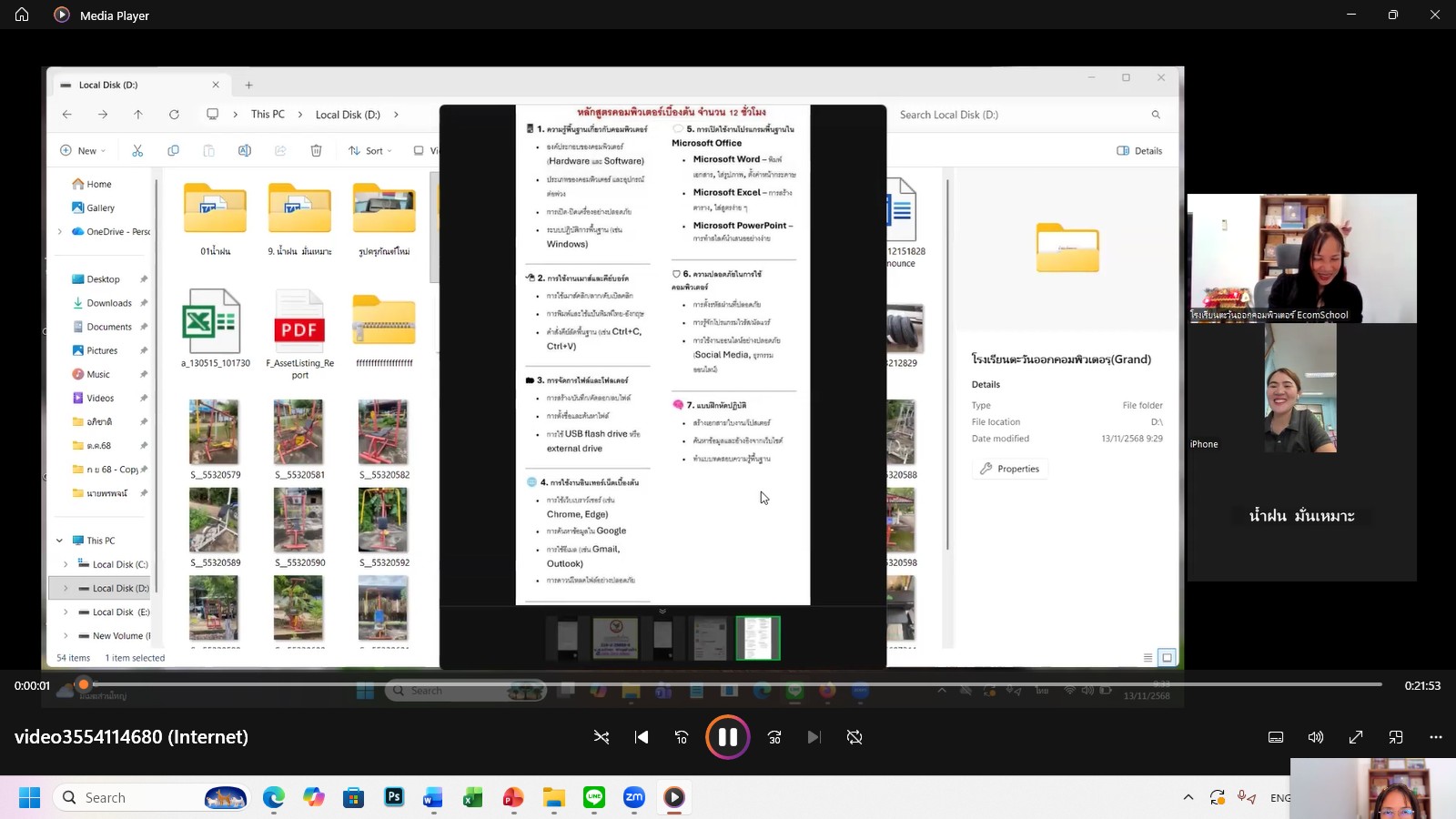Click the Properties button in the details pane
1456x819 pixels.
pos(1010,469)
